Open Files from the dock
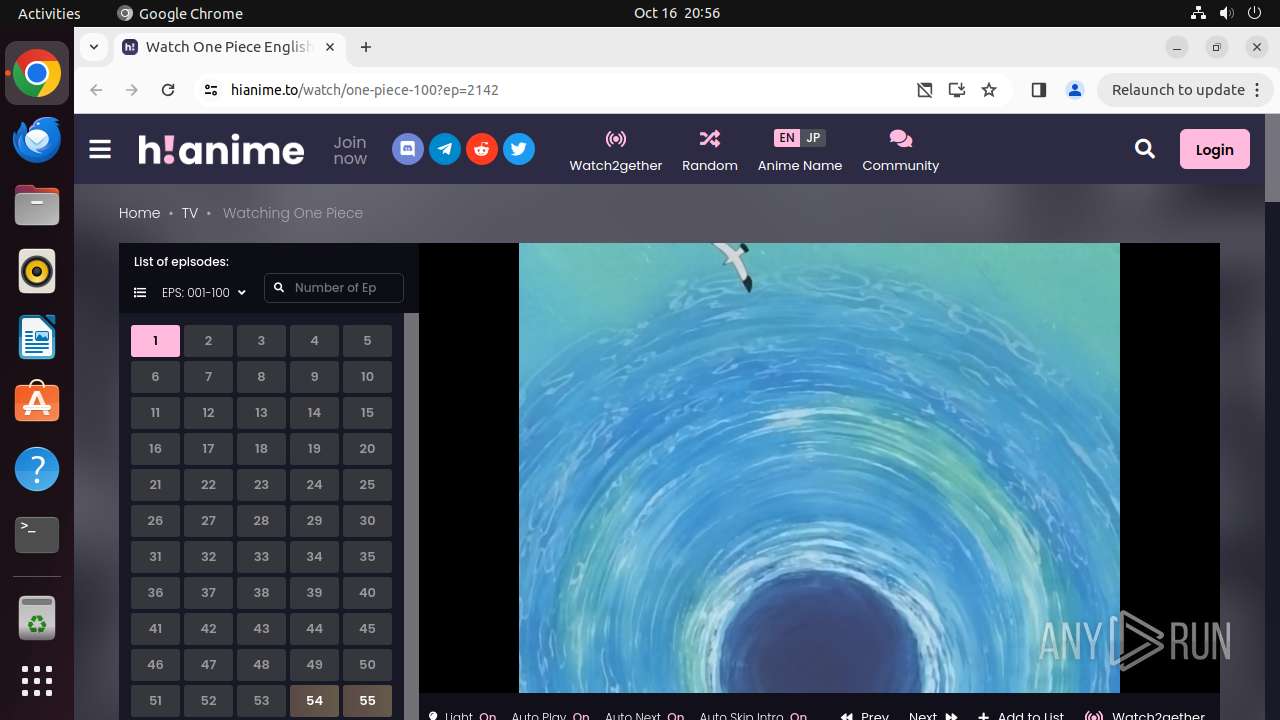 tap(37, 205)
